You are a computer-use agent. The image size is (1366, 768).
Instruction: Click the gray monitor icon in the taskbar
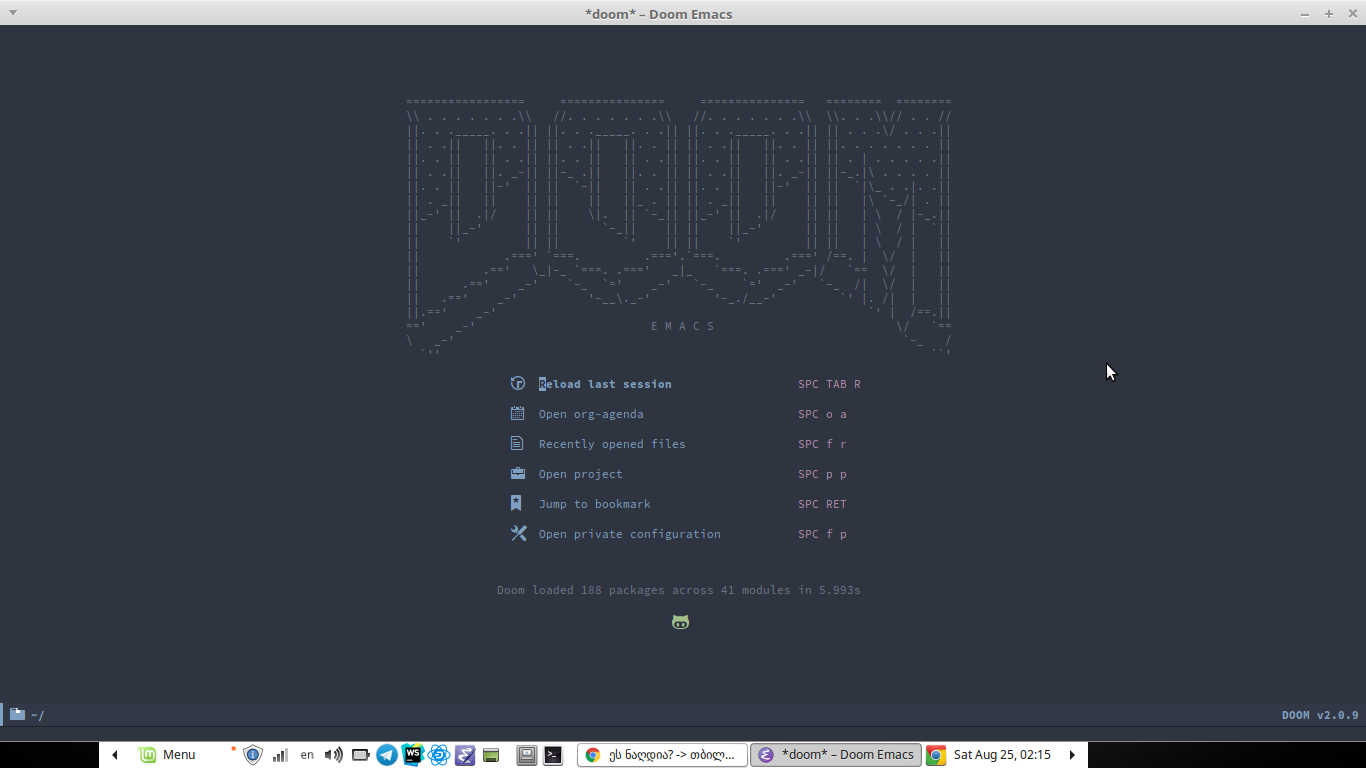(527, 755)
